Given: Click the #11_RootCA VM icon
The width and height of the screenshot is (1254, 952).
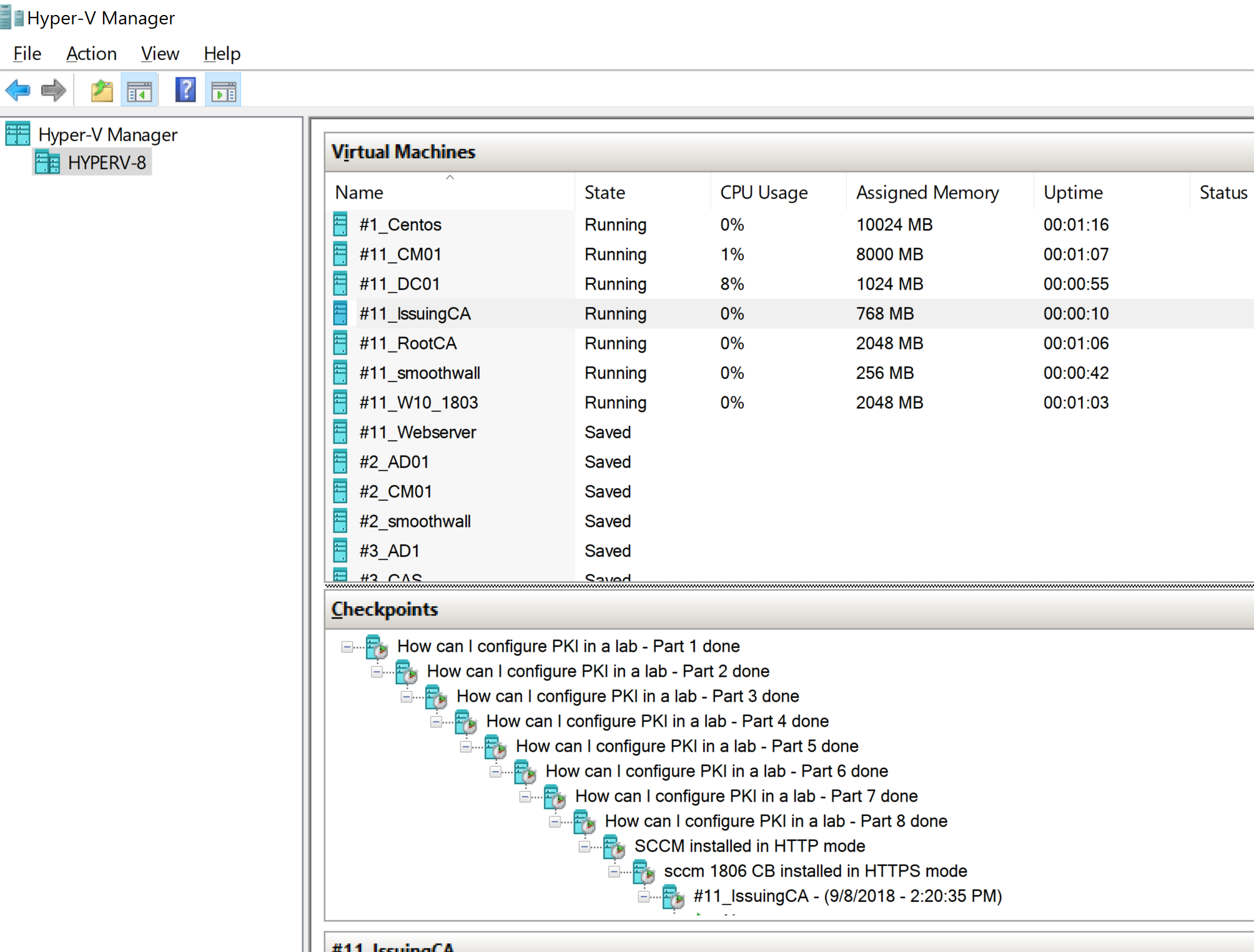Looking at the screenshot, I should tap(340, 343).
